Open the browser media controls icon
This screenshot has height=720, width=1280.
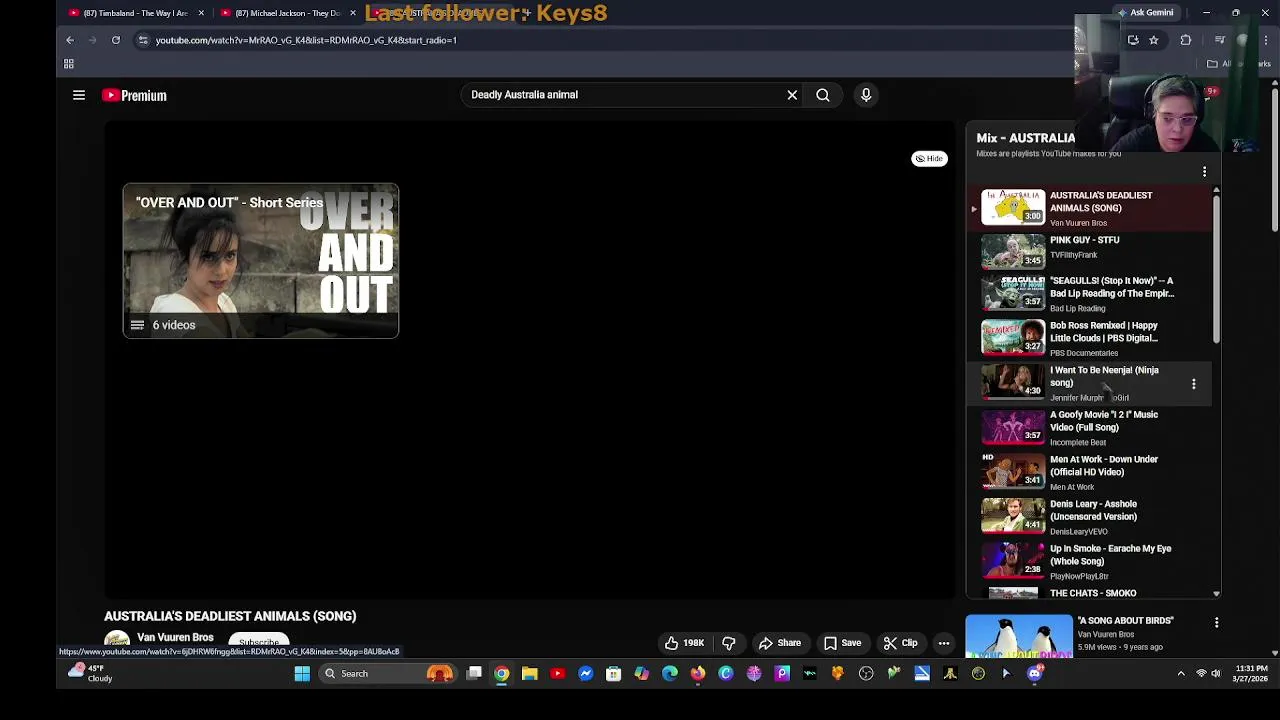[1219, 40]
